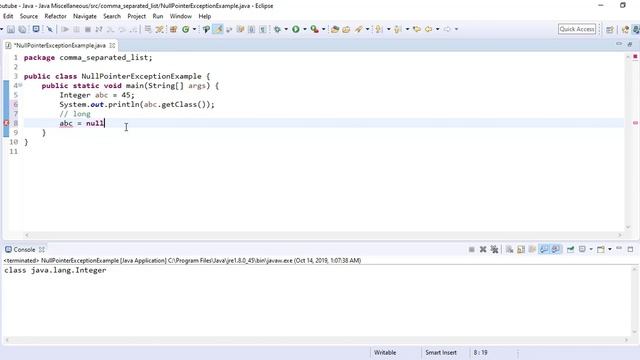Open the New Java Class dropdown arrow

coord(194,29)
